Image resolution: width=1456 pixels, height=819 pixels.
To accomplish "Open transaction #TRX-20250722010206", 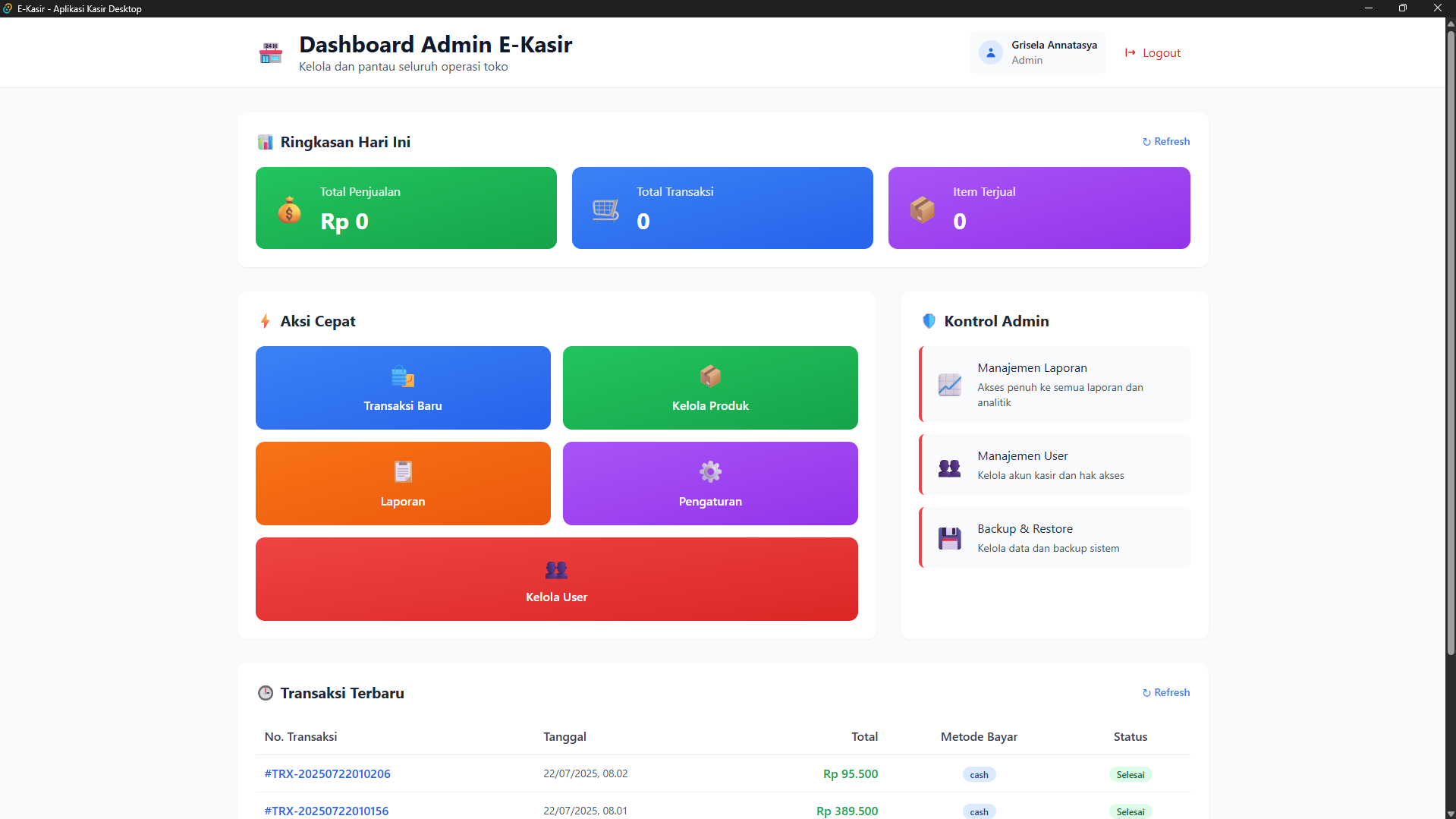I will (x=327, y=774).
